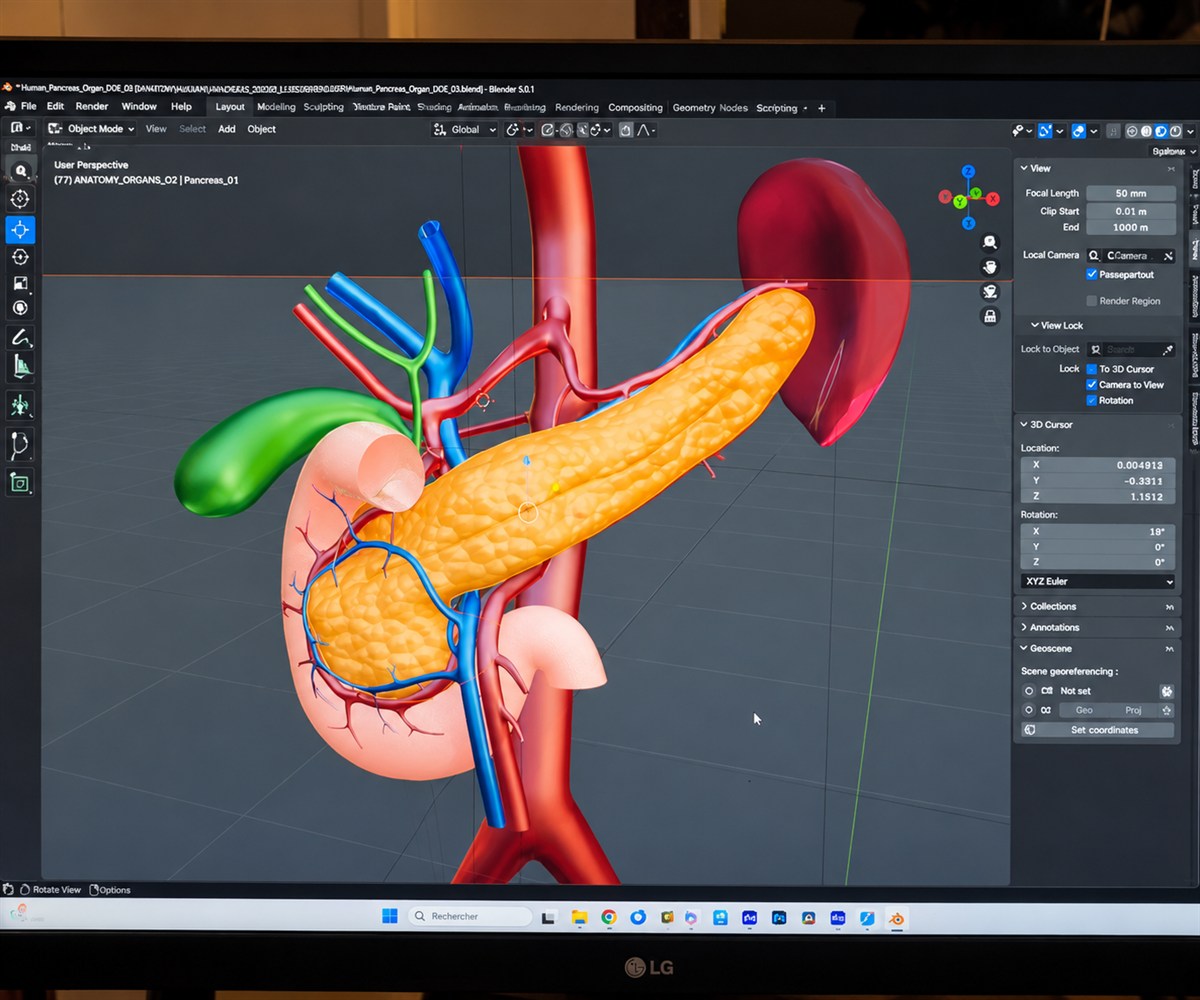Open Chrome from the Windows taskbar
The height and width of the screenshot is (1000, 1200).
pyautogui.click(x=609, y=917)
